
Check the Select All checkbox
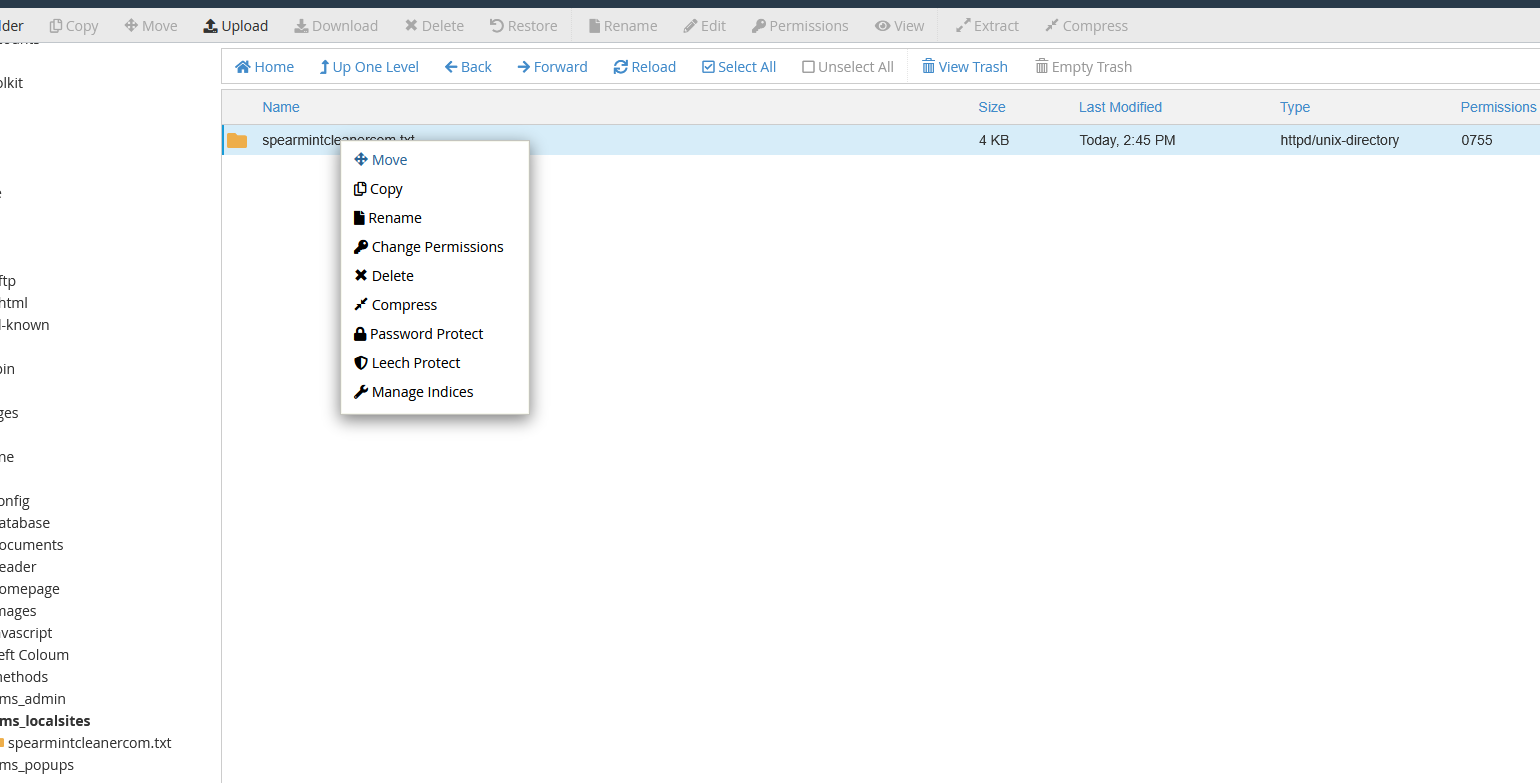click(x=709, y=67)
